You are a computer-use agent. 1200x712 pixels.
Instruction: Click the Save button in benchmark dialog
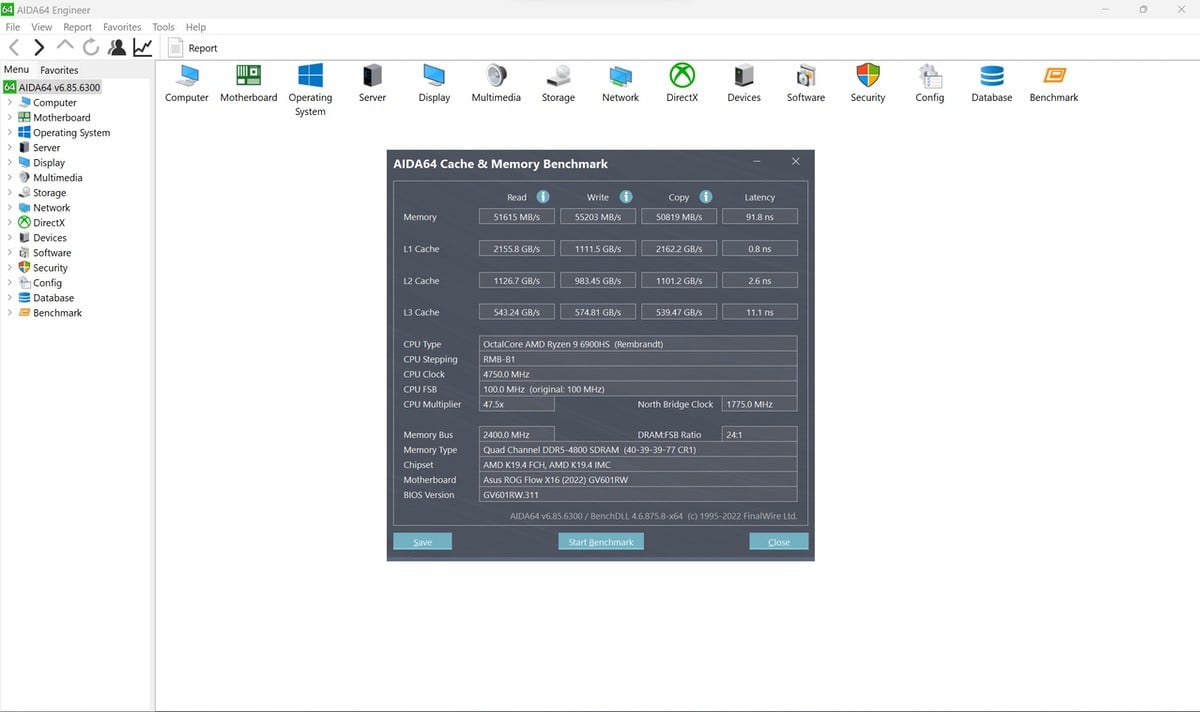click(x=422, y=541)
